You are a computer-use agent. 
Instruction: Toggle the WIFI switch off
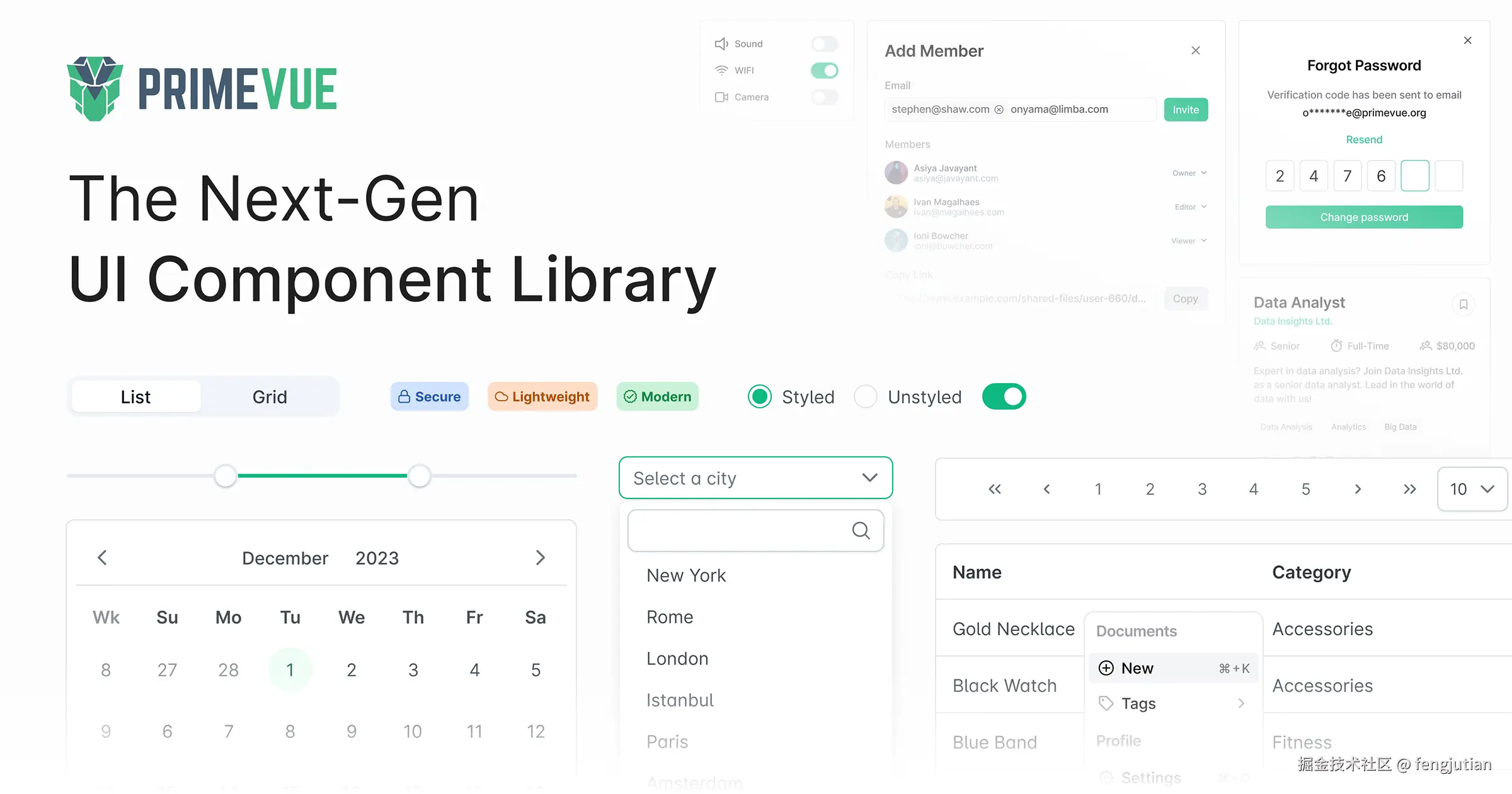(x=824, y=71)
